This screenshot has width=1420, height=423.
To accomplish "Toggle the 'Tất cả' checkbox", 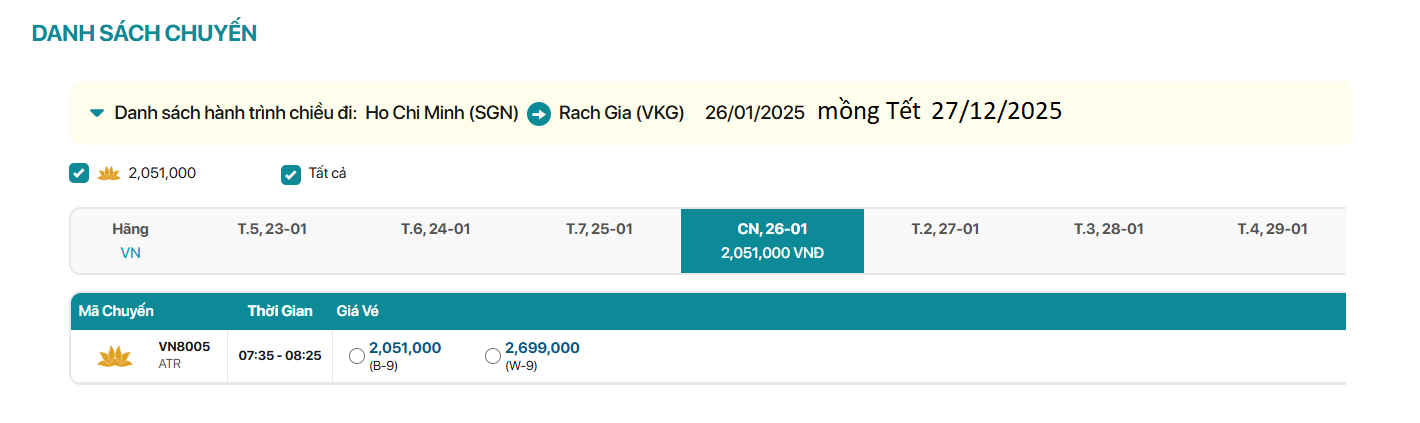I will coord(291,175).
